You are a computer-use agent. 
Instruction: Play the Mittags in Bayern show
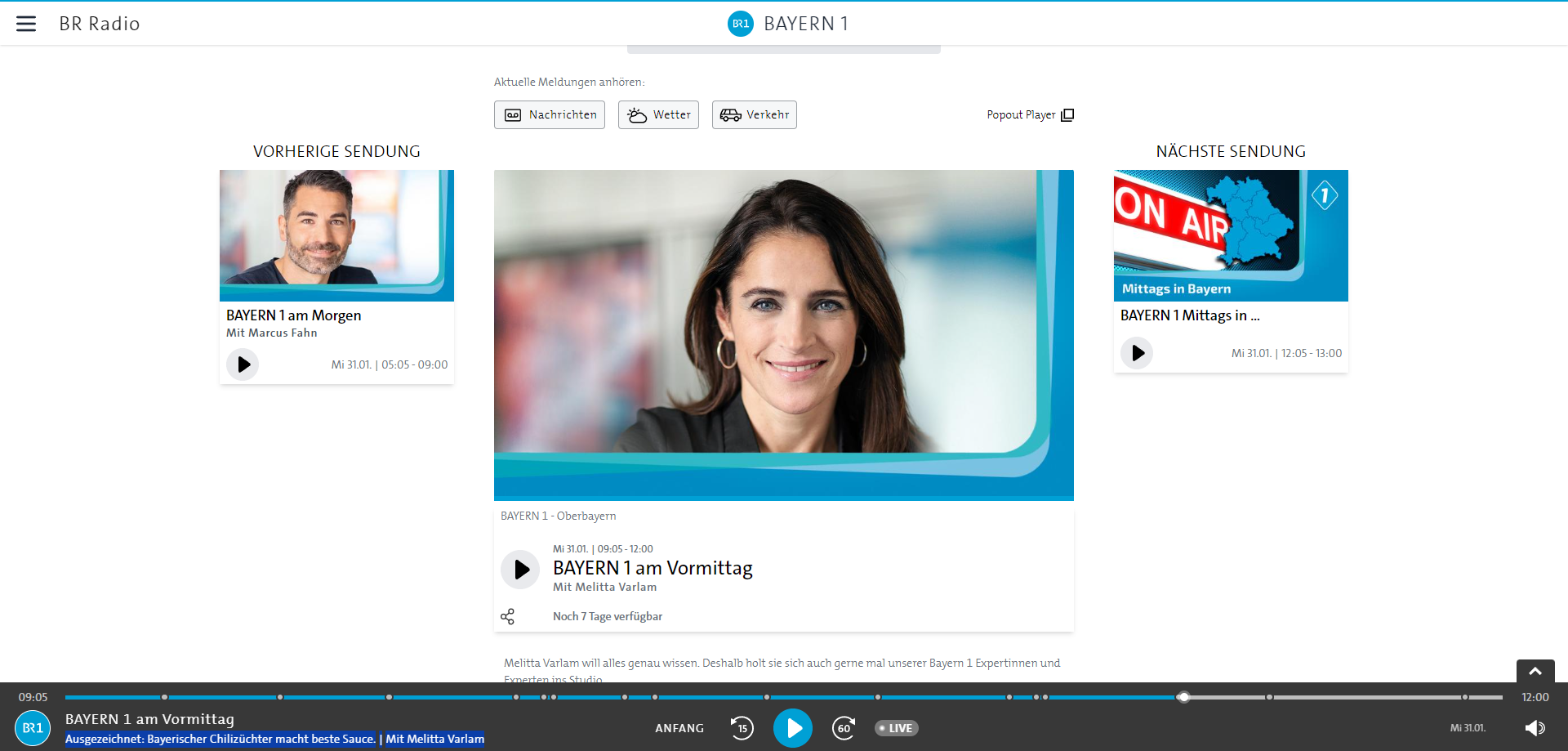coord(1137,353)
